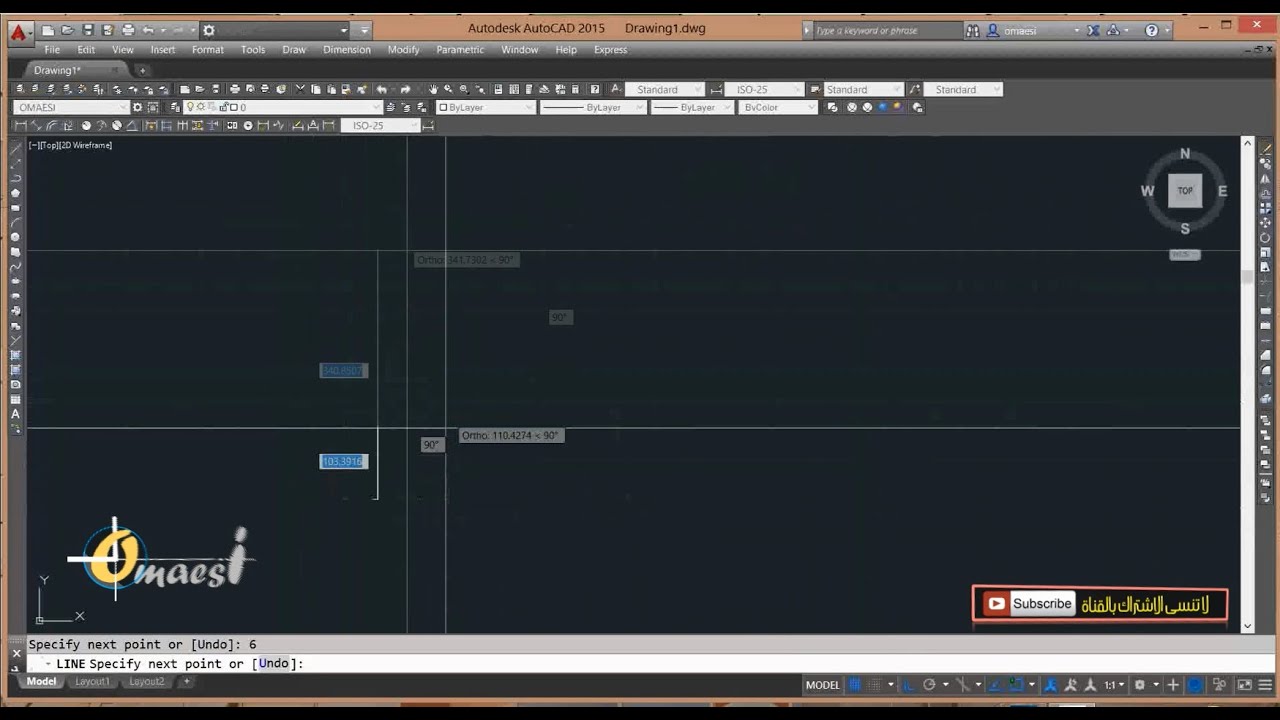This screenshot has width=1280, height=720.
Task: Open Help question mark in title bar
Action: [x=1152, y=30]
